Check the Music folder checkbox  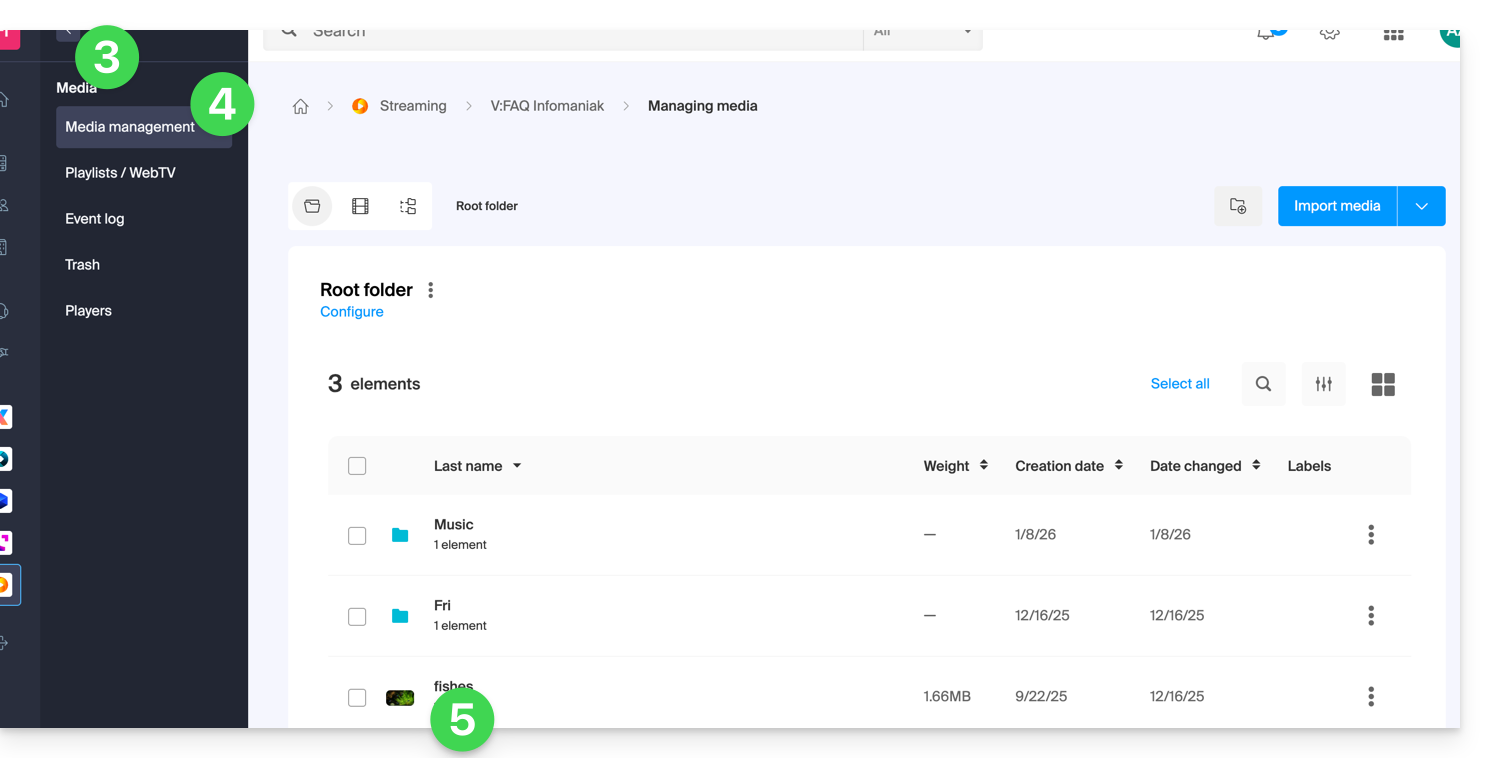tap(357, 536)
